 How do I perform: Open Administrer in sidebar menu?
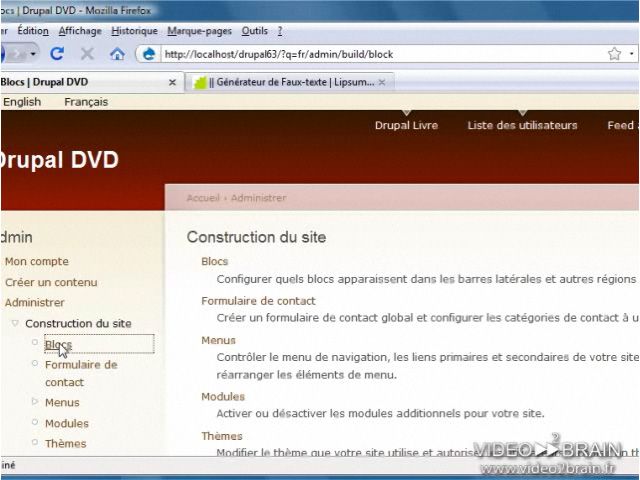click(35, 303)
